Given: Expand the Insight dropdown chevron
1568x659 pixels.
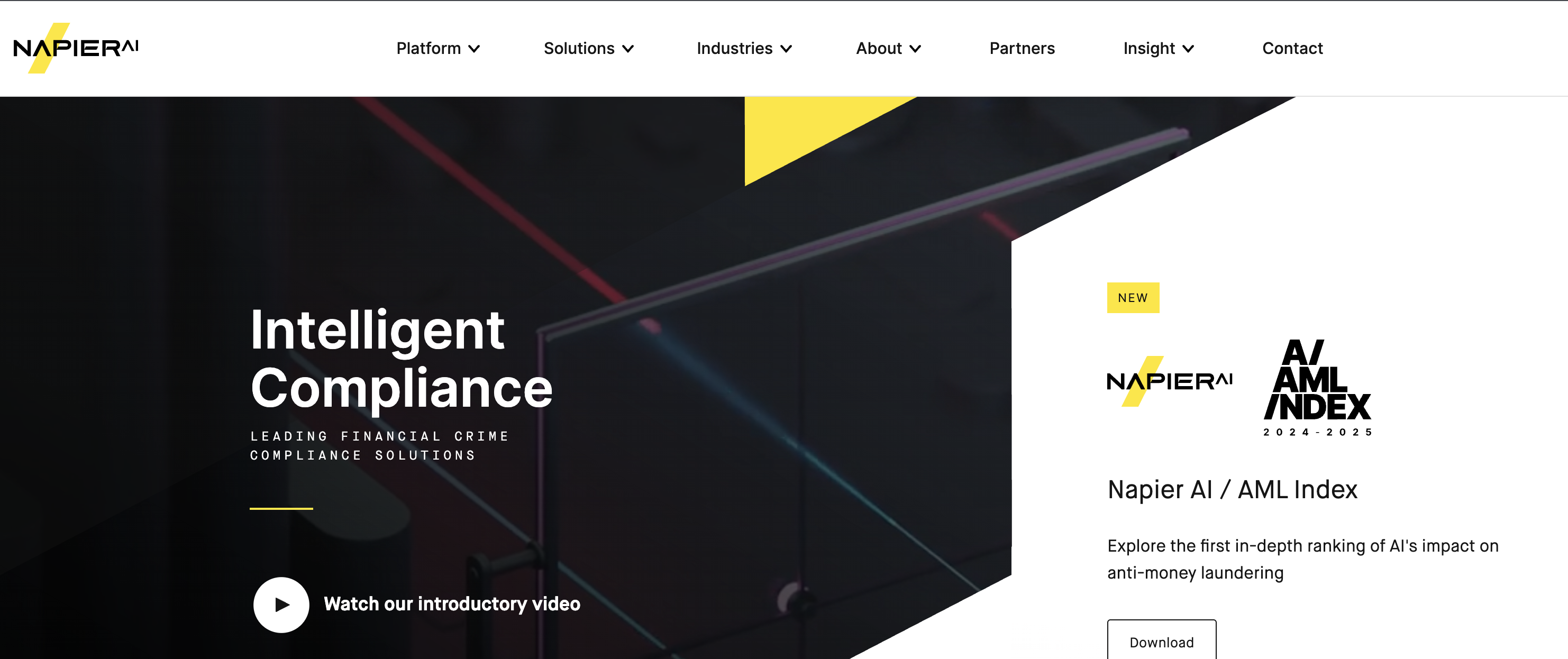Looking at the screenshot, I should coord(1188,49).
